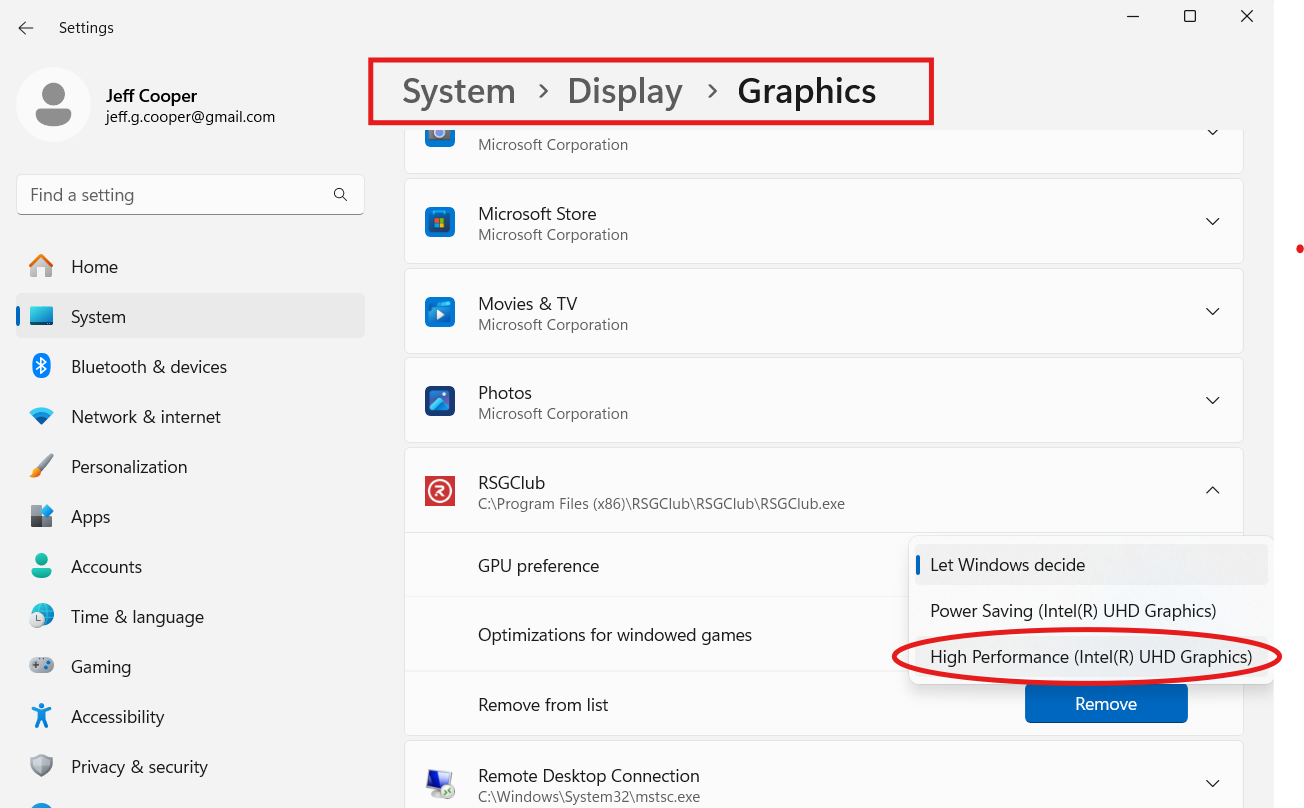Choose Power Saving Intel UHD Graphics
Screen dimensions: 1304x808
coord(1091,611)
